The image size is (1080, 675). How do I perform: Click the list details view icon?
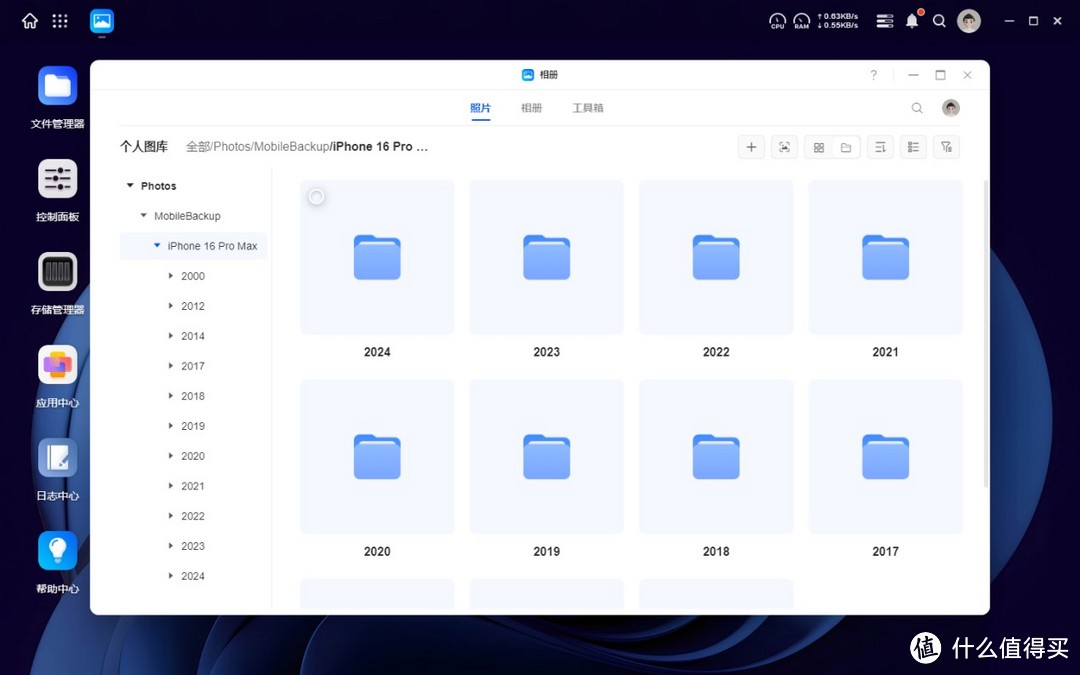[913, 147]
